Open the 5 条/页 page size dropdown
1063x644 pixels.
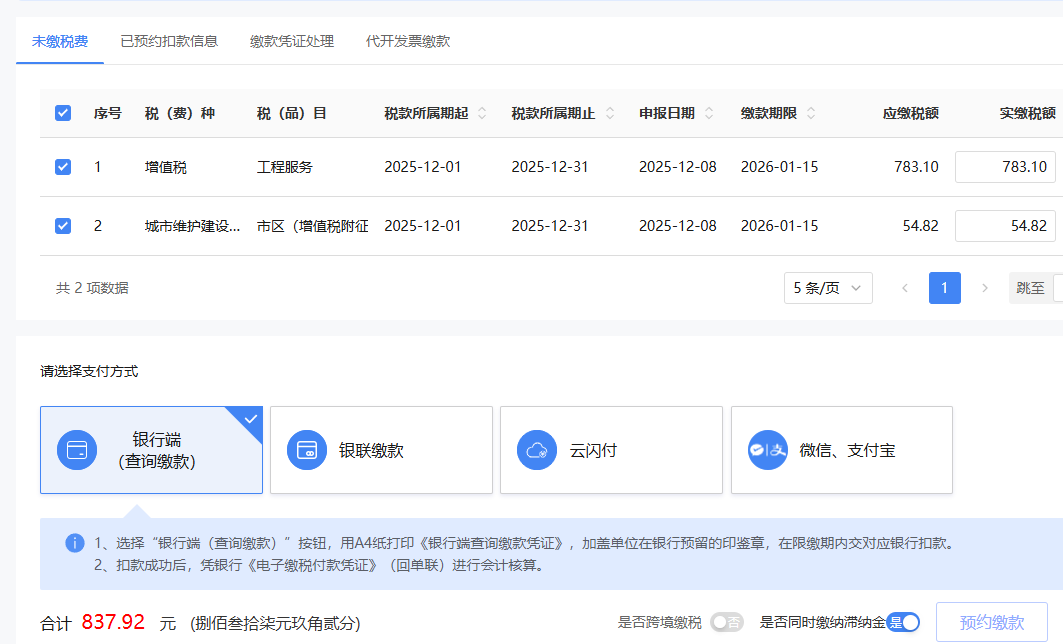[x=828, y=288]
